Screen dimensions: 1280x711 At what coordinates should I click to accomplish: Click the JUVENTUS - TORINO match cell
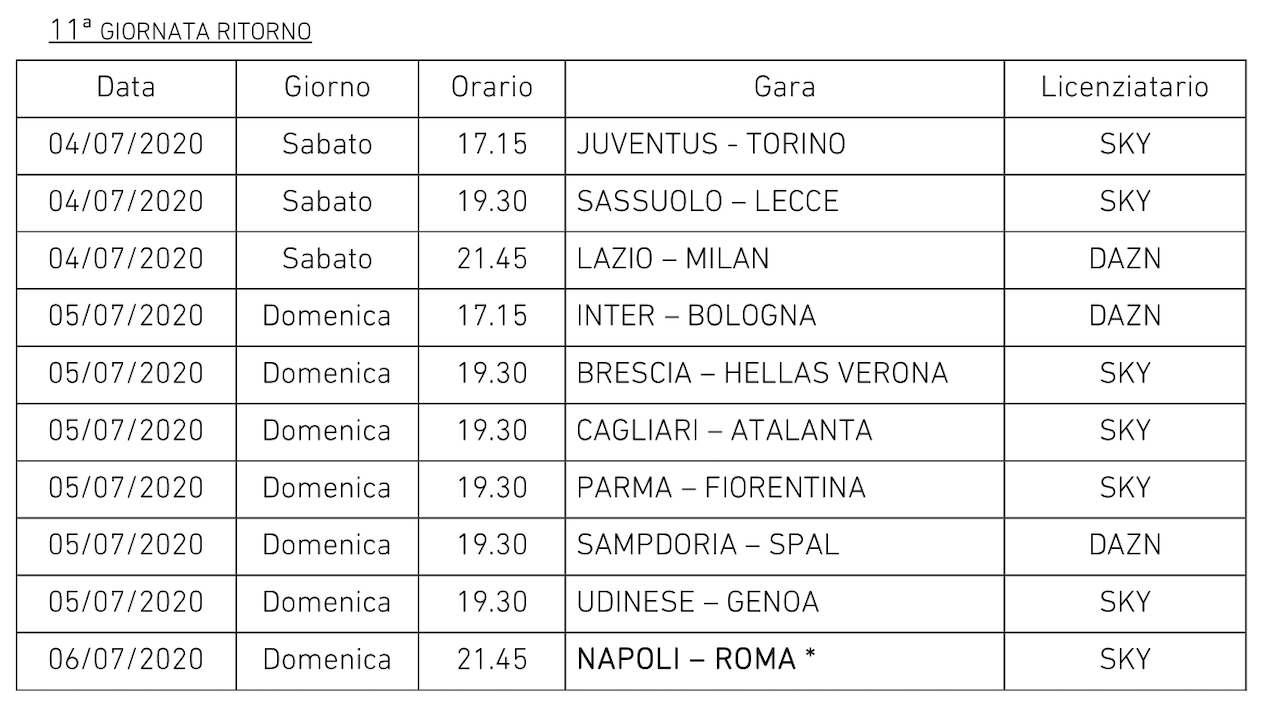(711, 144)
